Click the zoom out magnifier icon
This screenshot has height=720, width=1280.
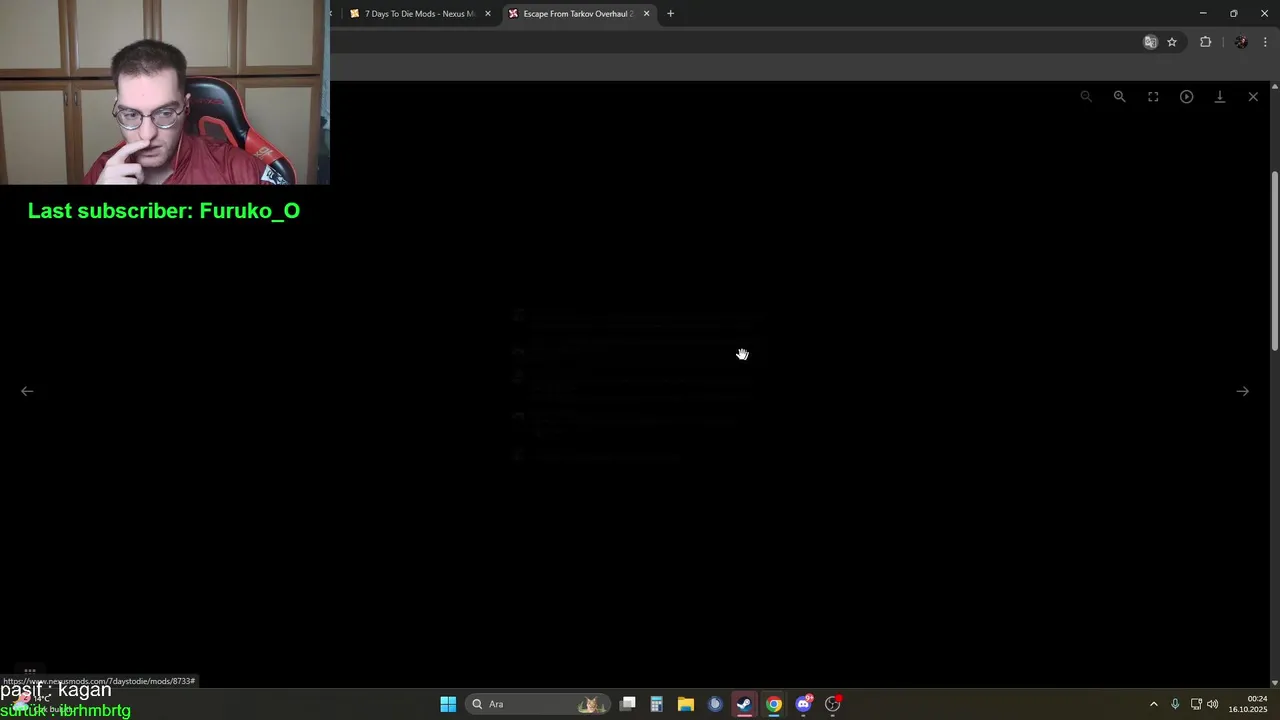click(1086, 97)
